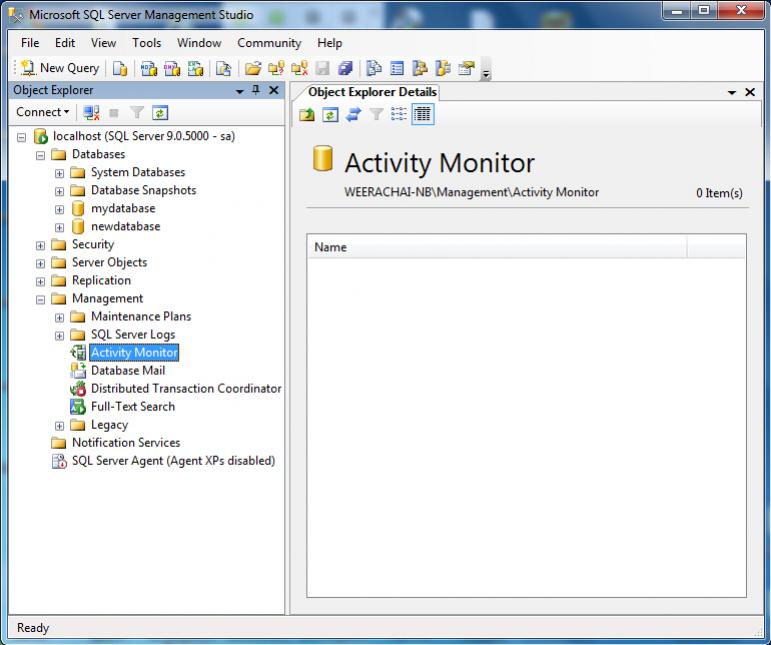The height and width of the screenshot is (645, 771).
Task: Click the Open File folder icon
Action: click(253, 68)
